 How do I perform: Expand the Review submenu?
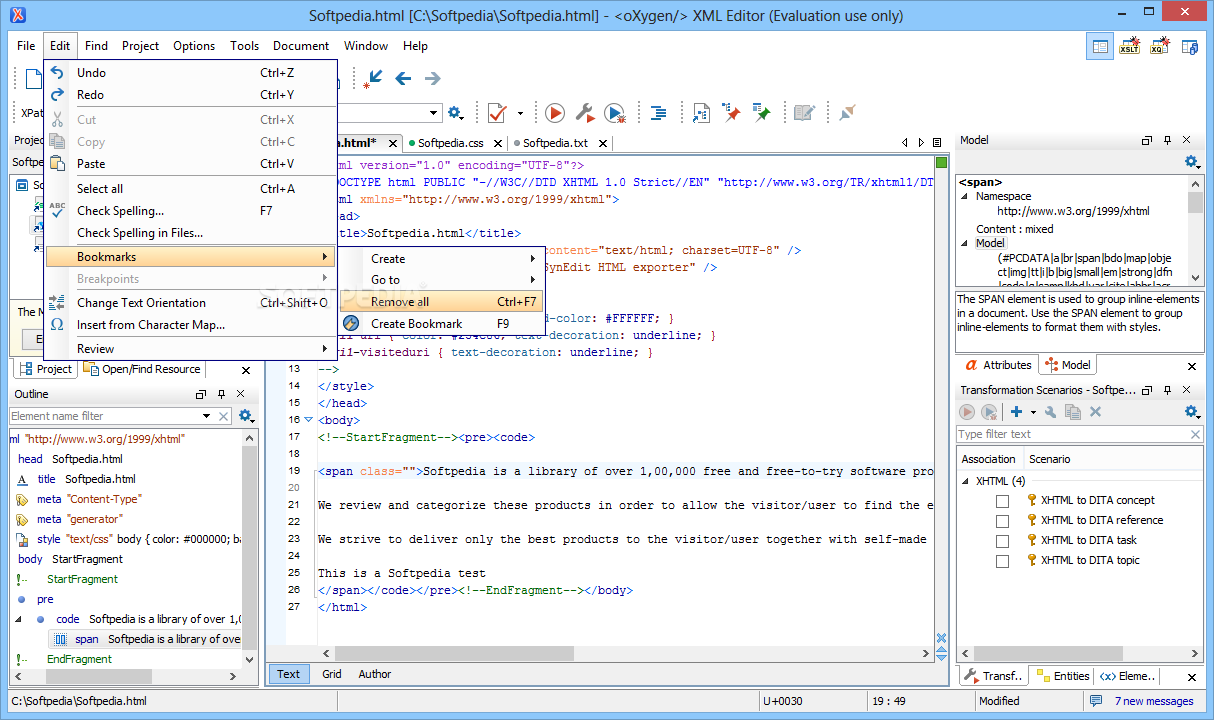click(189, 349)
